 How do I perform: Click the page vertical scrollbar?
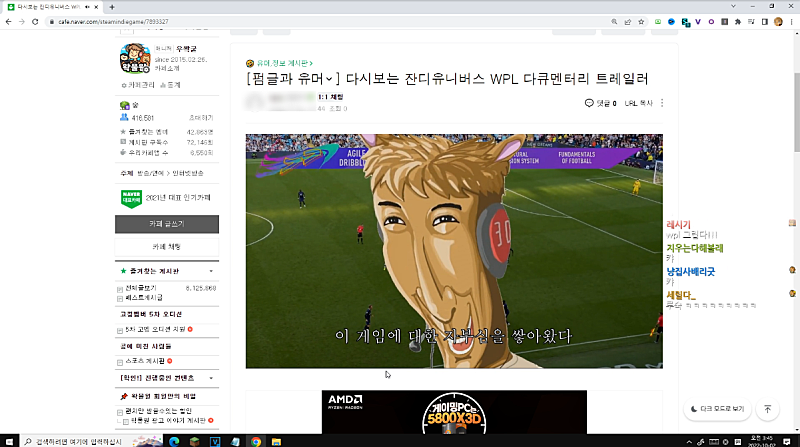coord(796,112)
